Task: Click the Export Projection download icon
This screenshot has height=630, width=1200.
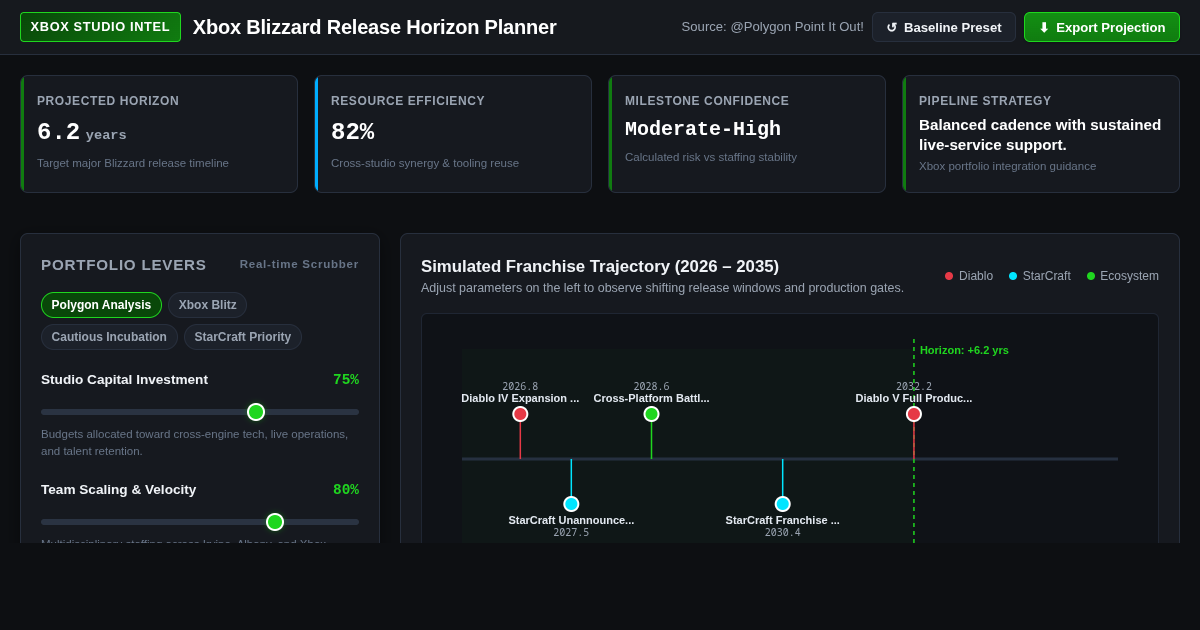Action: (x=1043, y=27)
